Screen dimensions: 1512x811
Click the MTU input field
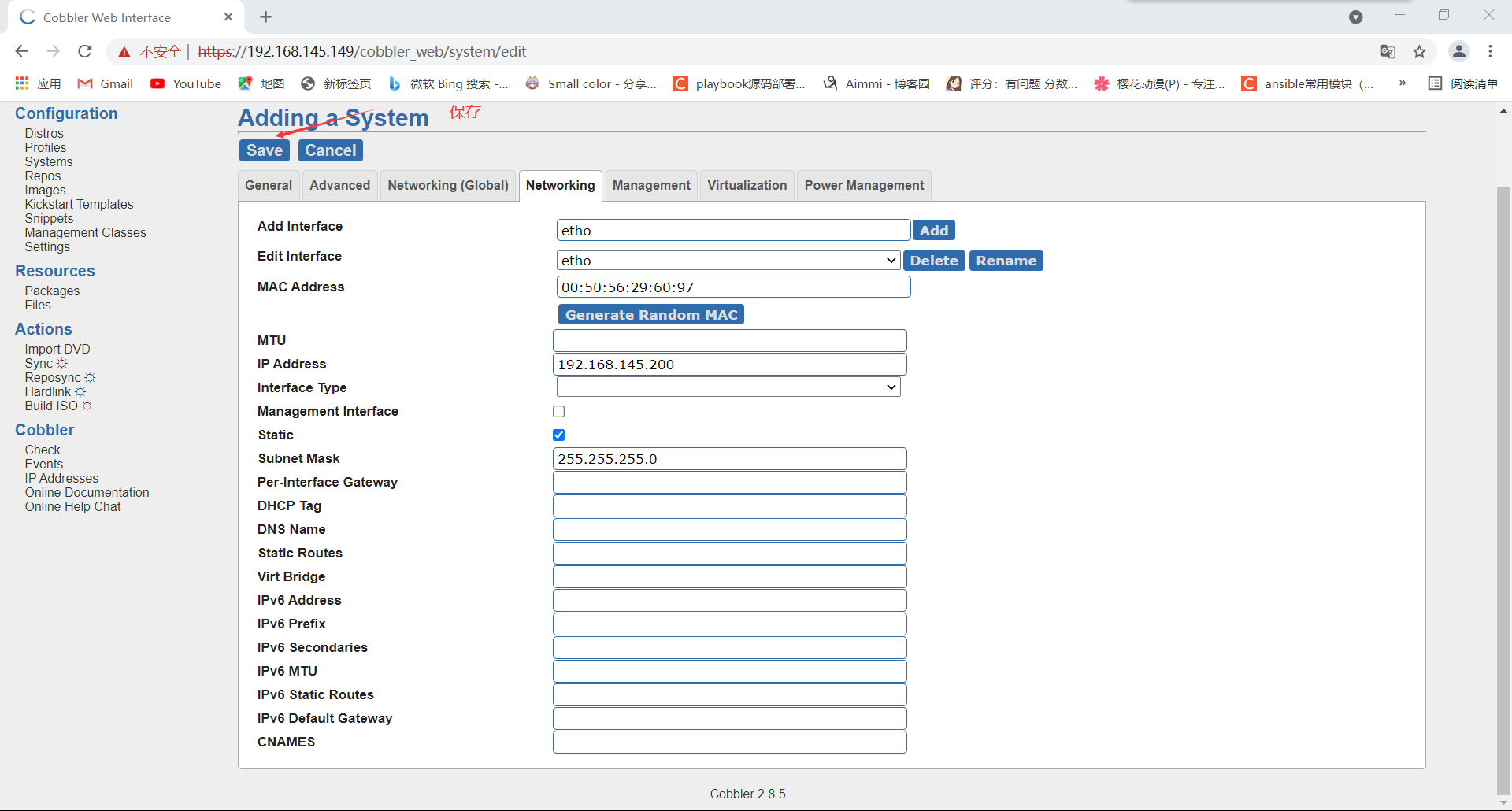click(x=730, y=341)
